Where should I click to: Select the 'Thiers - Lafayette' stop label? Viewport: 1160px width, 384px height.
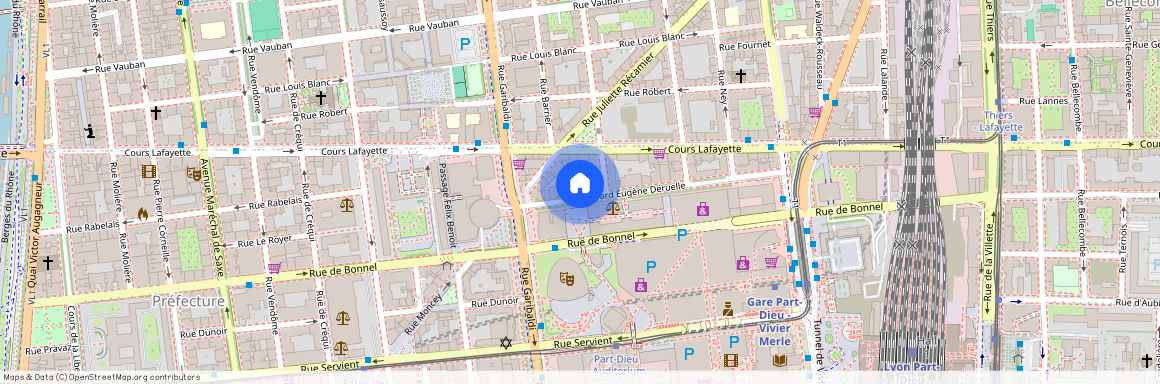pos(999,121)
